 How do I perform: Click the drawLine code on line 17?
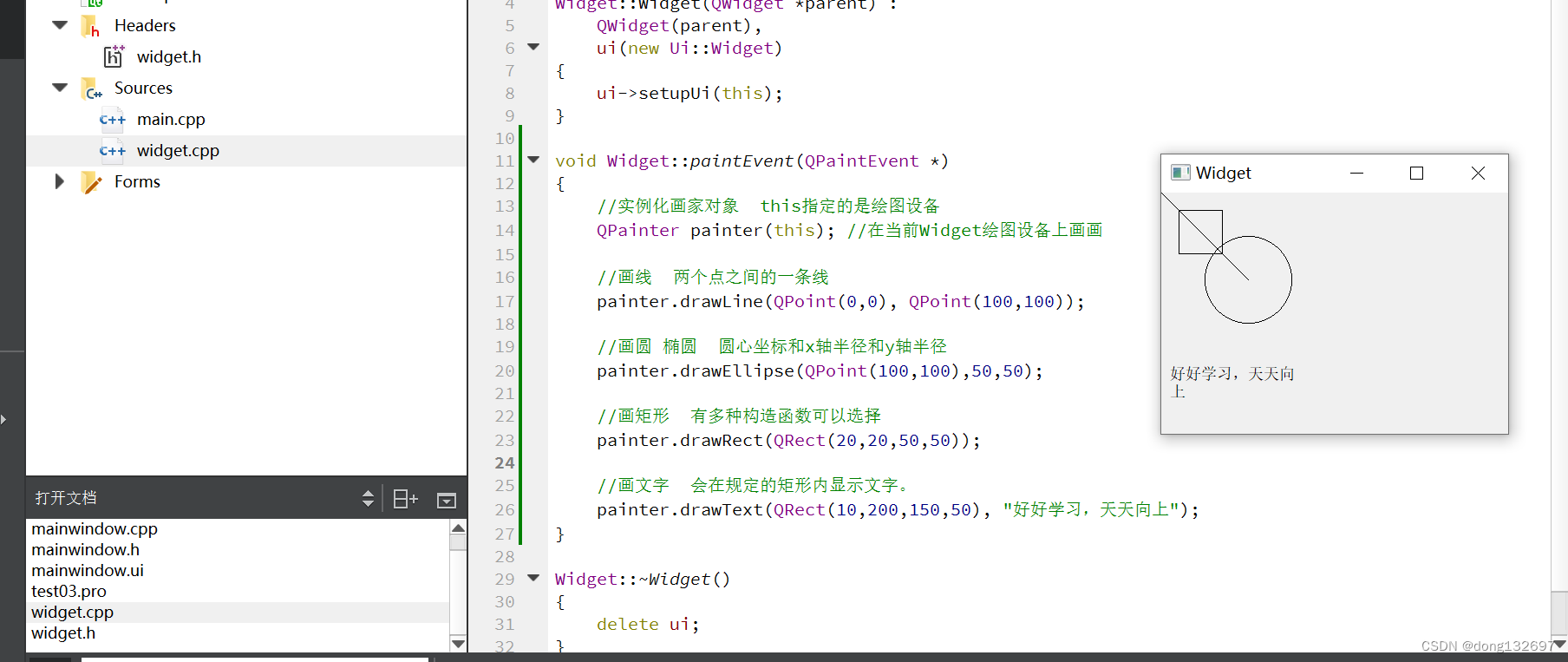[x=840, y=301]
